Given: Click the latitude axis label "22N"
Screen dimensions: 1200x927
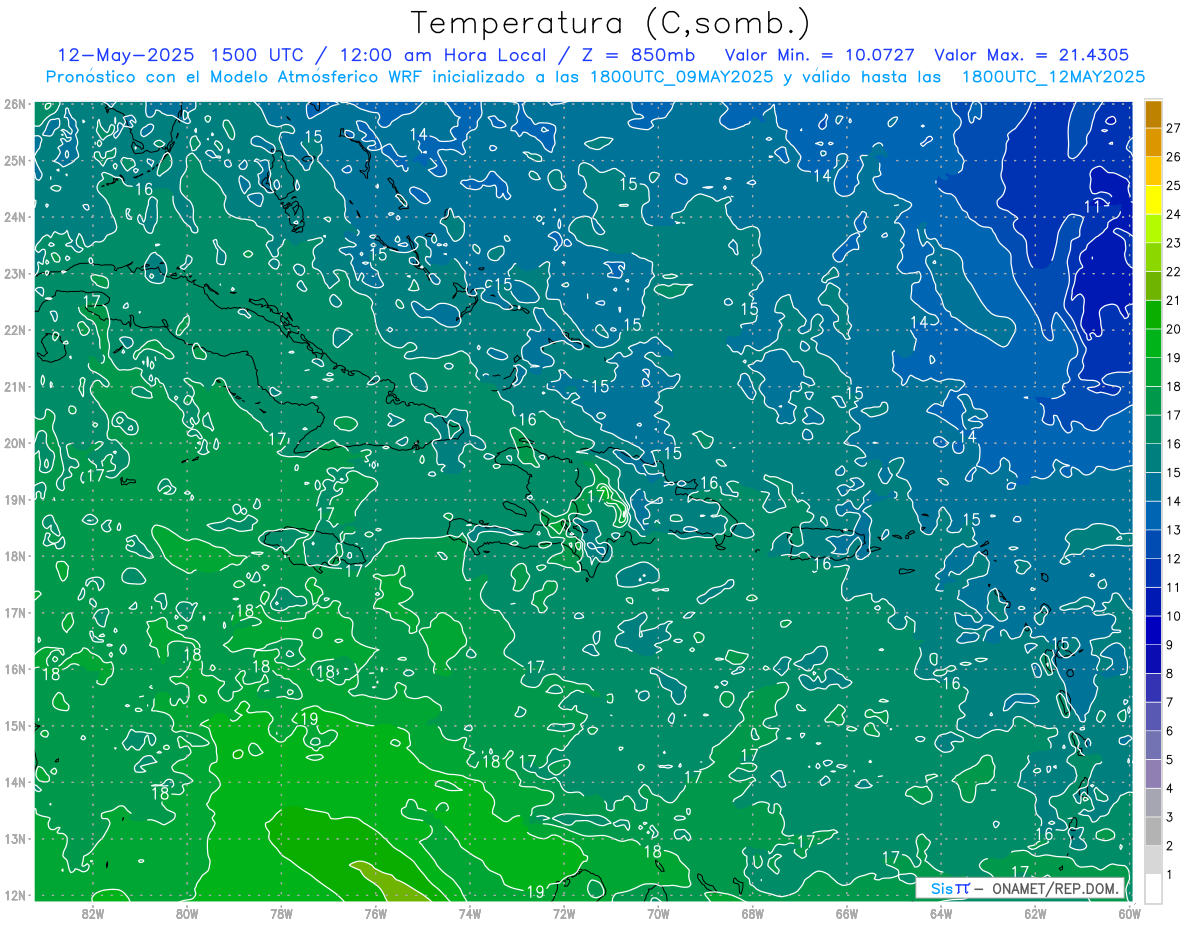Looking at the screenshot, I should 15,330.
